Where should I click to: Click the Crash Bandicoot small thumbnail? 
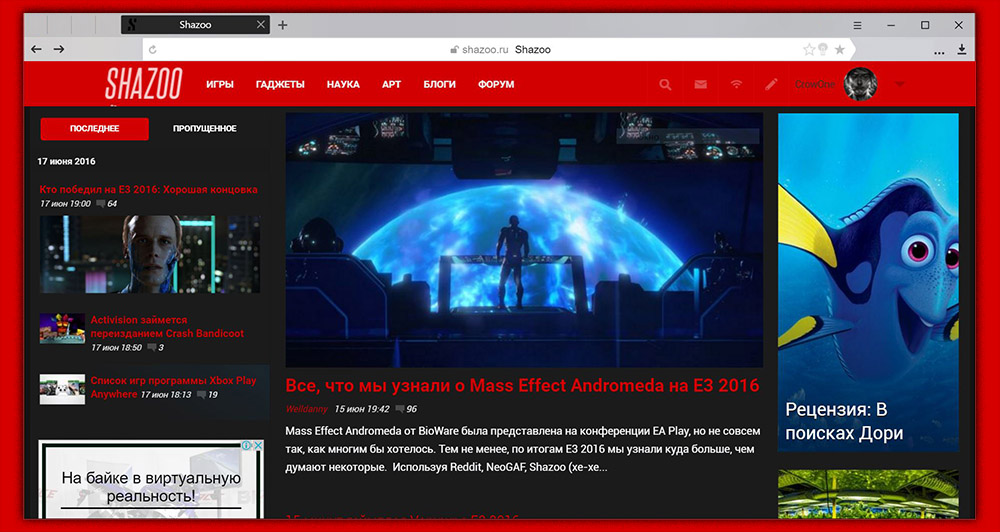click(62, 329)
